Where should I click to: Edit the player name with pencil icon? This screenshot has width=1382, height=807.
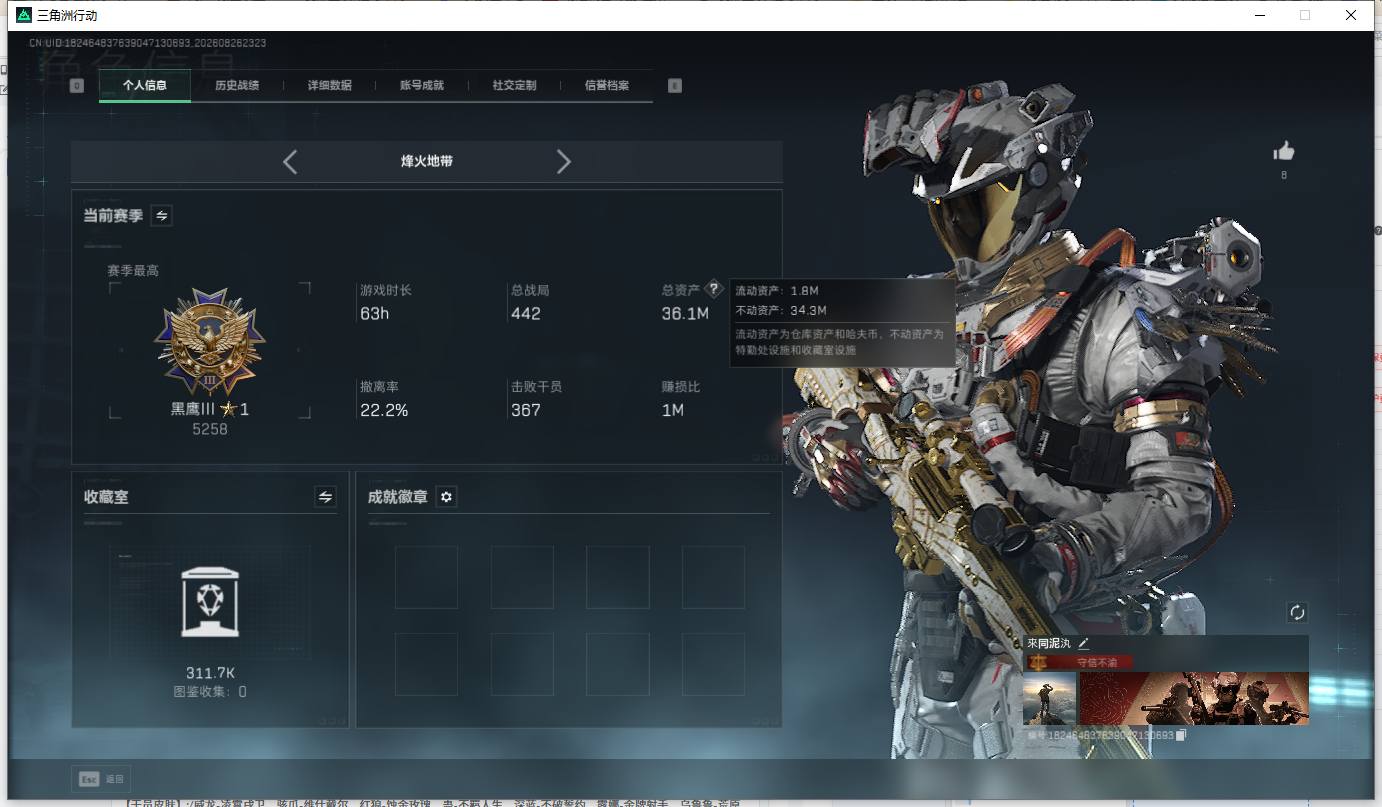pos(1084,643)
